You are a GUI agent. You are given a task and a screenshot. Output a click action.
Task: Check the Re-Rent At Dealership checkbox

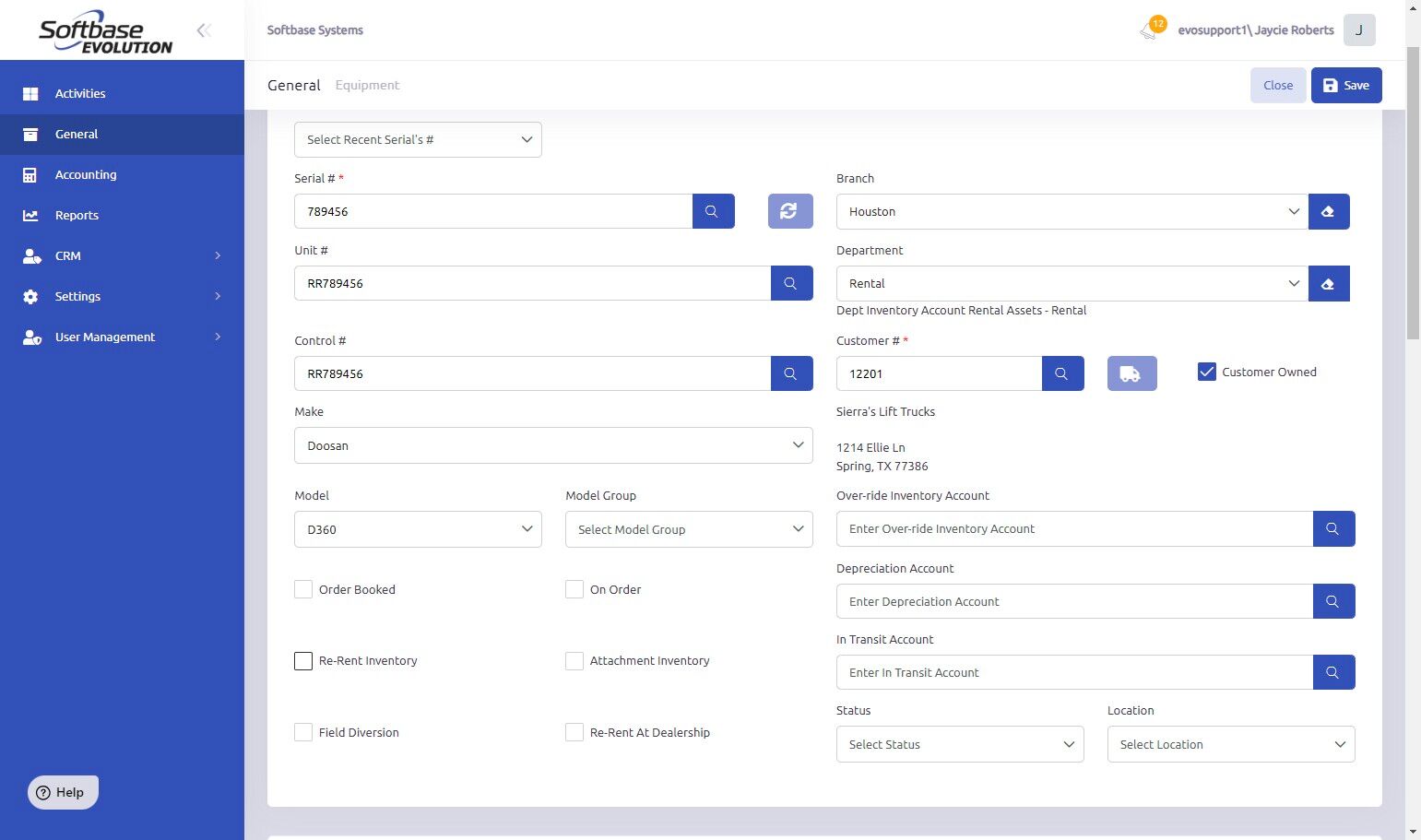pos(574,732)
